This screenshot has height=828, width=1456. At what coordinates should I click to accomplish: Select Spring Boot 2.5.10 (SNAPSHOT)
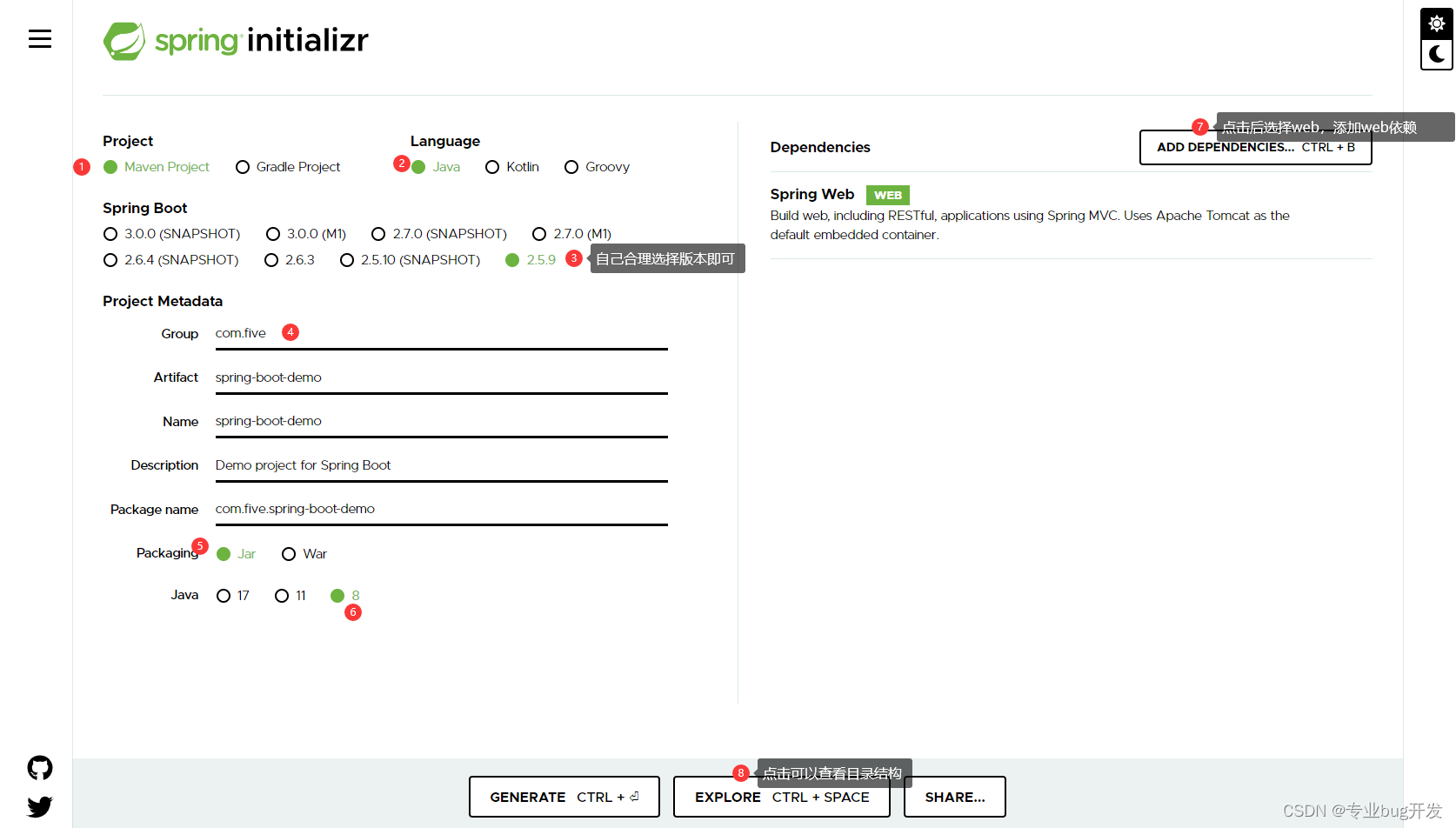tap(410, 260)
